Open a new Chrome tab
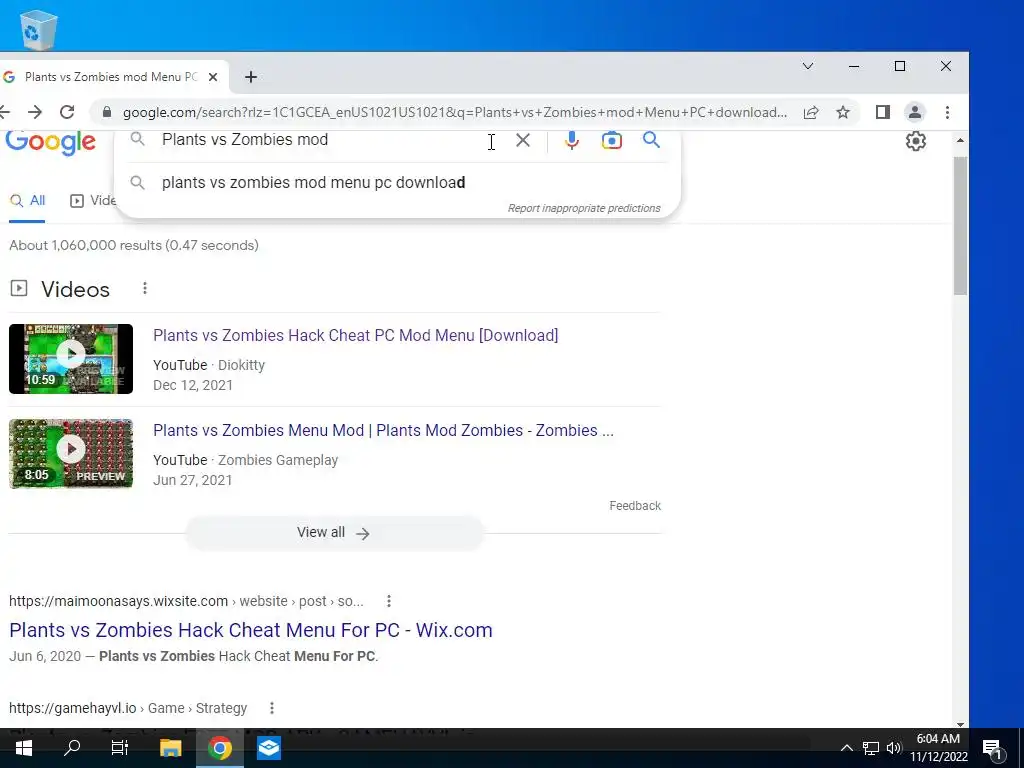 pos(251,77)
